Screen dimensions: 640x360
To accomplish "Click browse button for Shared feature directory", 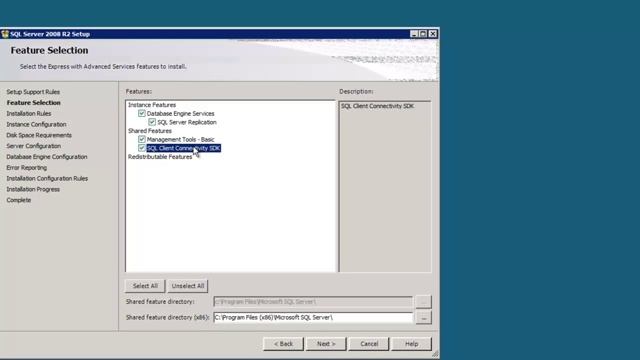I will tap(424, 302).
